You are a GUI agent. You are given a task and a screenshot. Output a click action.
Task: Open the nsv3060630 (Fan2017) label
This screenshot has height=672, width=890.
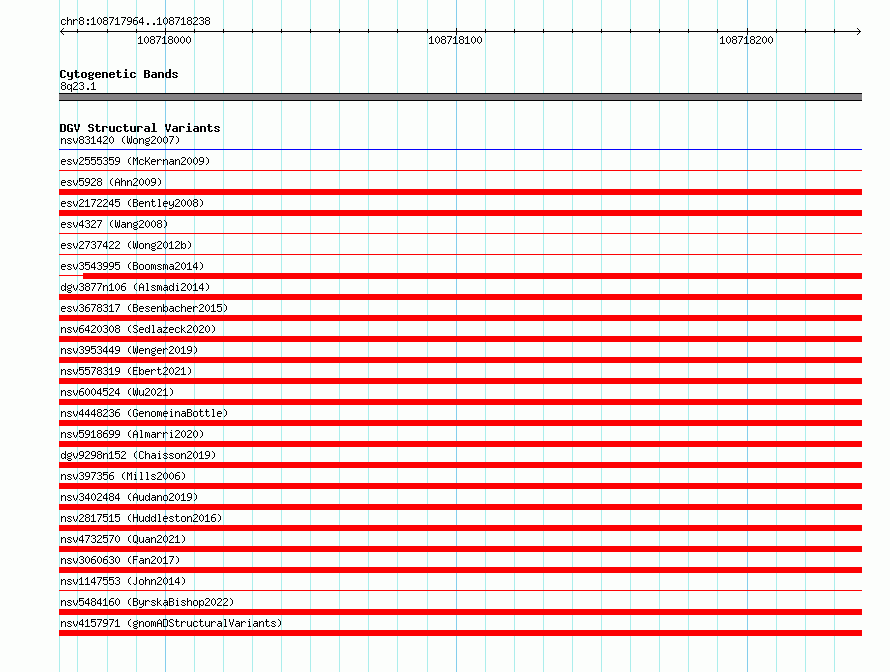120,560
